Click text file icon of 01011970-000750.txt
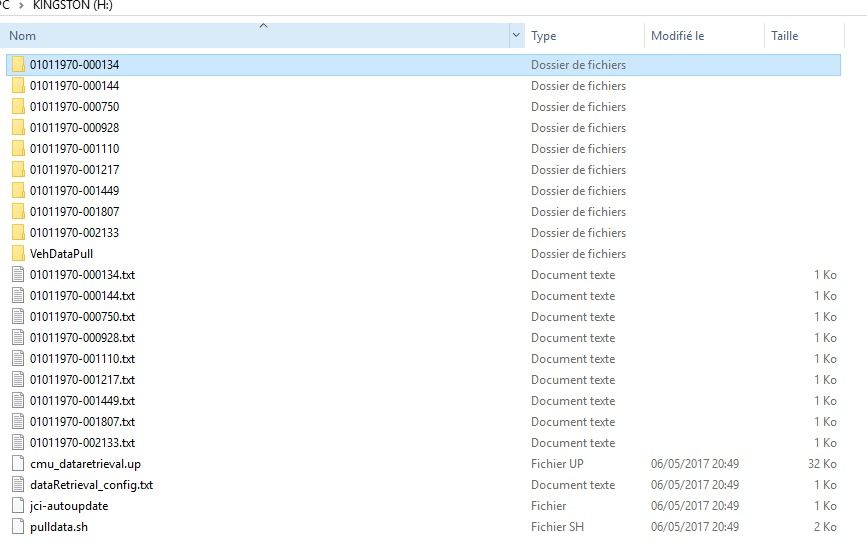The height and width of the screenshot is (551, 867). pyautogui.click(x=18, y=317)
